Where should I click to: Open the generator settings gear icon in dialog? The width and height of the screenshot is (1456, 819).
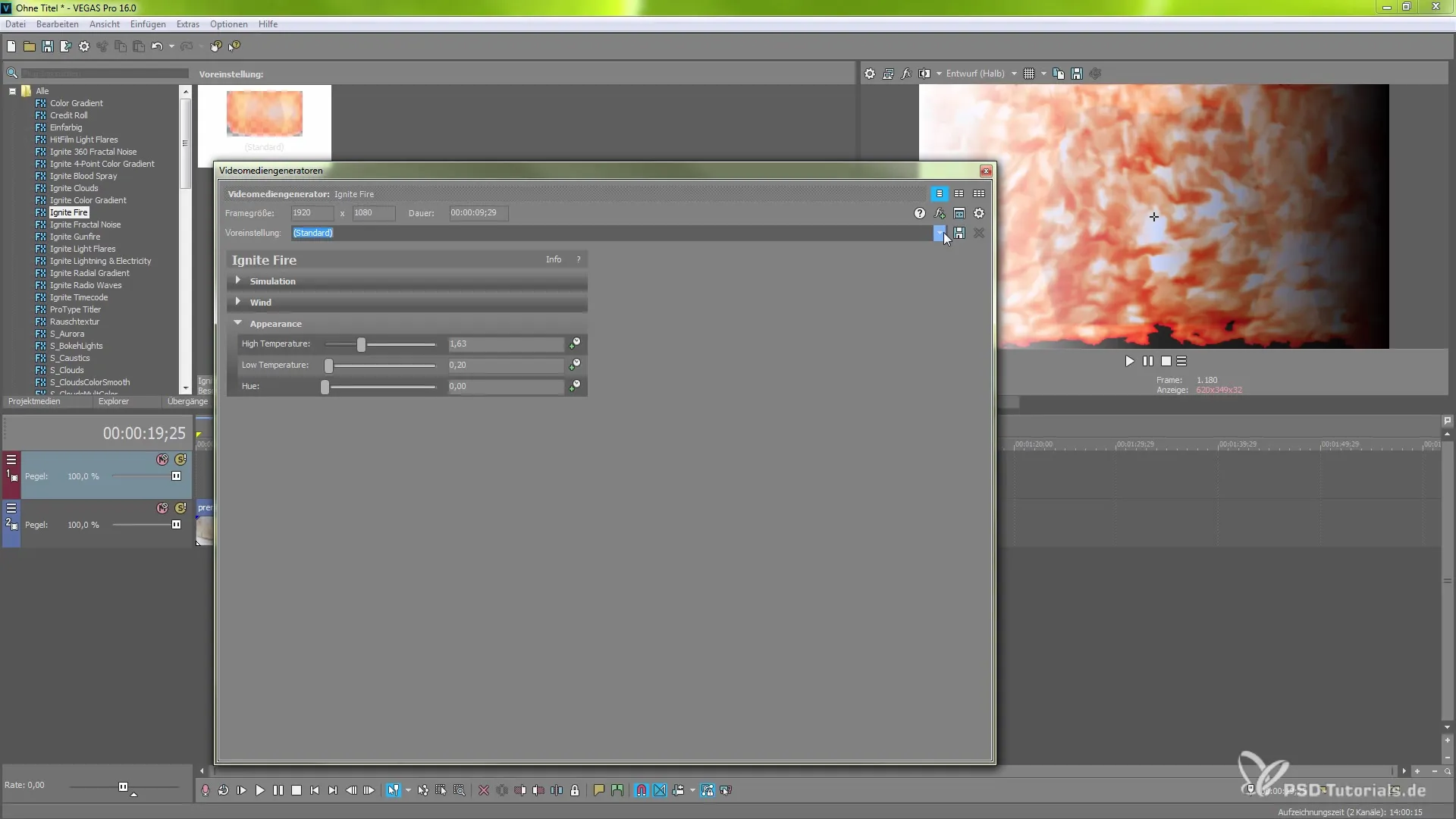pos(979,214)
